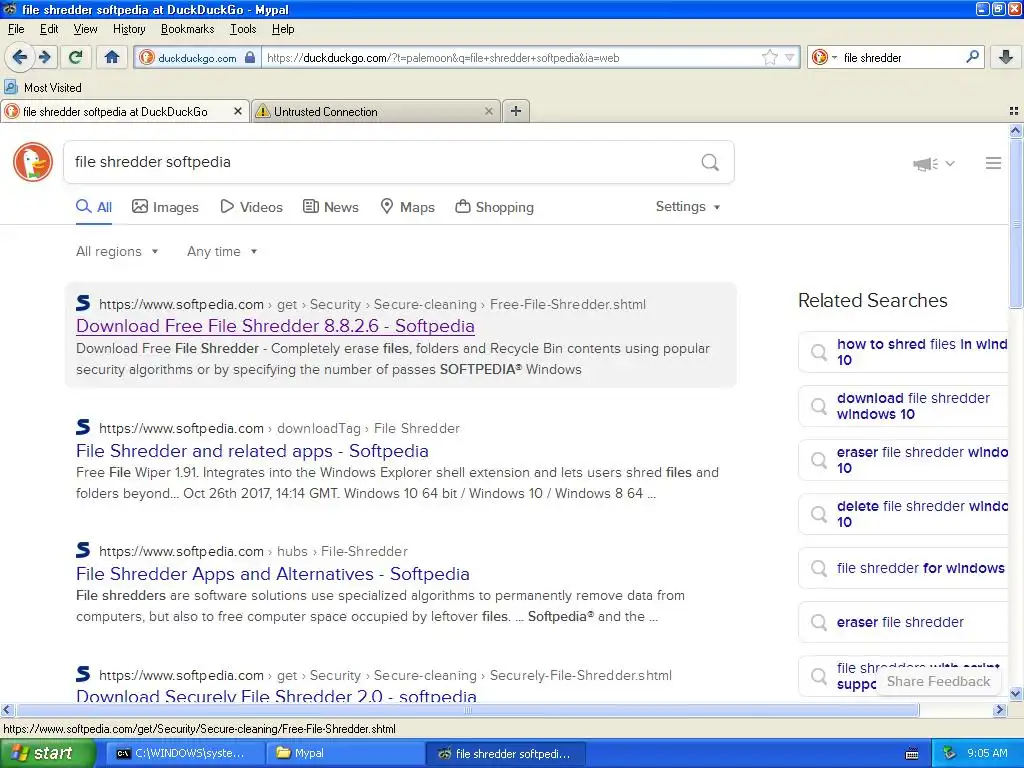Switch to Videos results
This screenshot has width=1024, height=768.
pyautogui.click(x=251, y=207)
